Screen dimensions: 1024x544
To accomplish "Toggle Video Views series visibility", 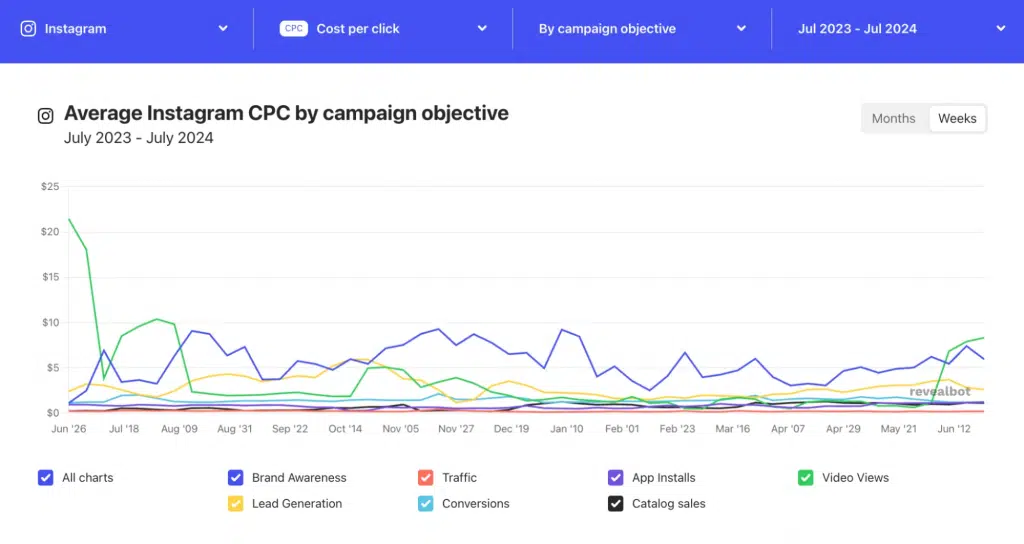I will coord(806,478).
